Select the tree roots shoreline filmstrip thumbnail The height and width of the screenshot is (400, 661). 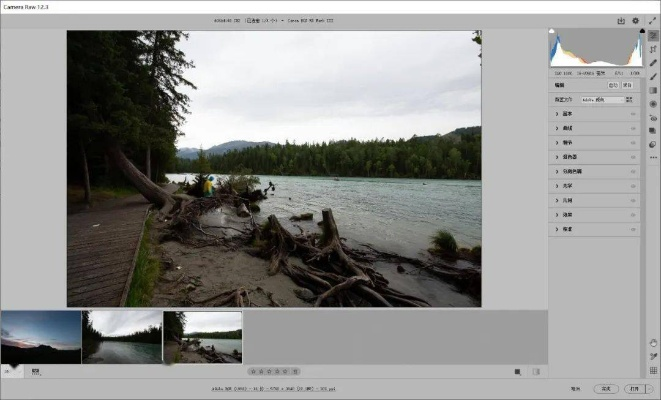coord(203,337)
